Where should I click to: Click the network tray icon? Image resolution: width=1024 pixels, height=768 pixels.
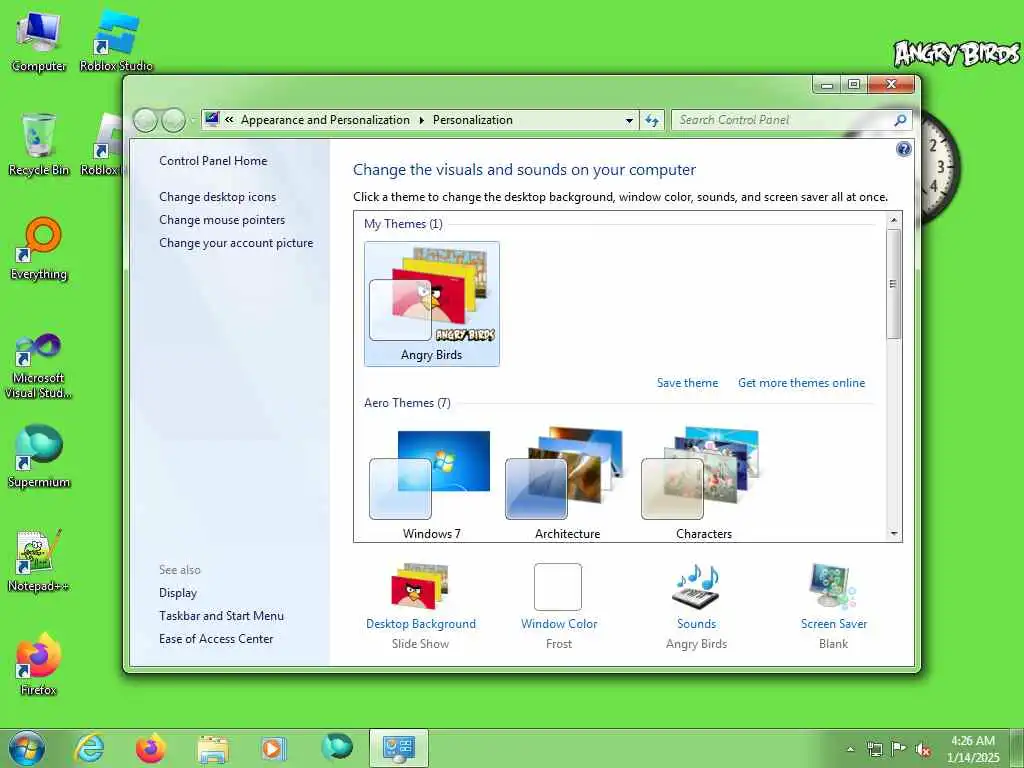(x=874, y=749)
